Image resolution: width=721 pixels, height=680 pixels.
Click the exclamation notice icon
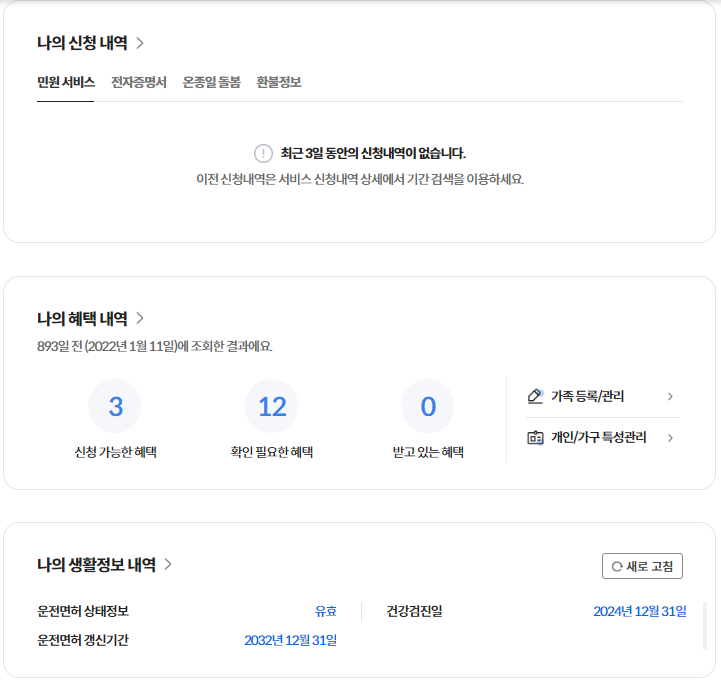coord(263,154)
